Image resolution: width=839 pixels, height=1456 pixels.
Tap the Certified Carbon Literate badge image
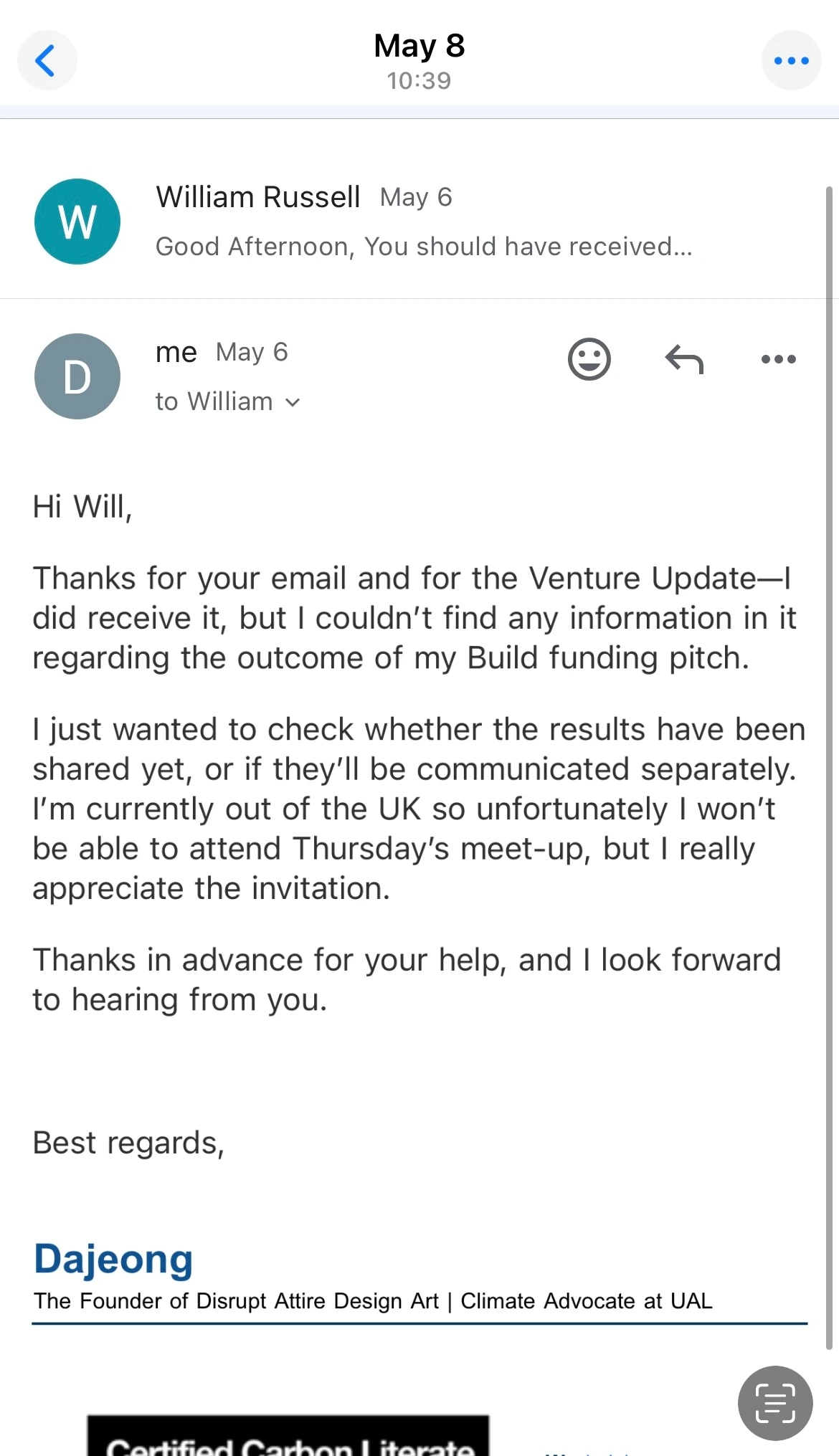[288, 1437]
